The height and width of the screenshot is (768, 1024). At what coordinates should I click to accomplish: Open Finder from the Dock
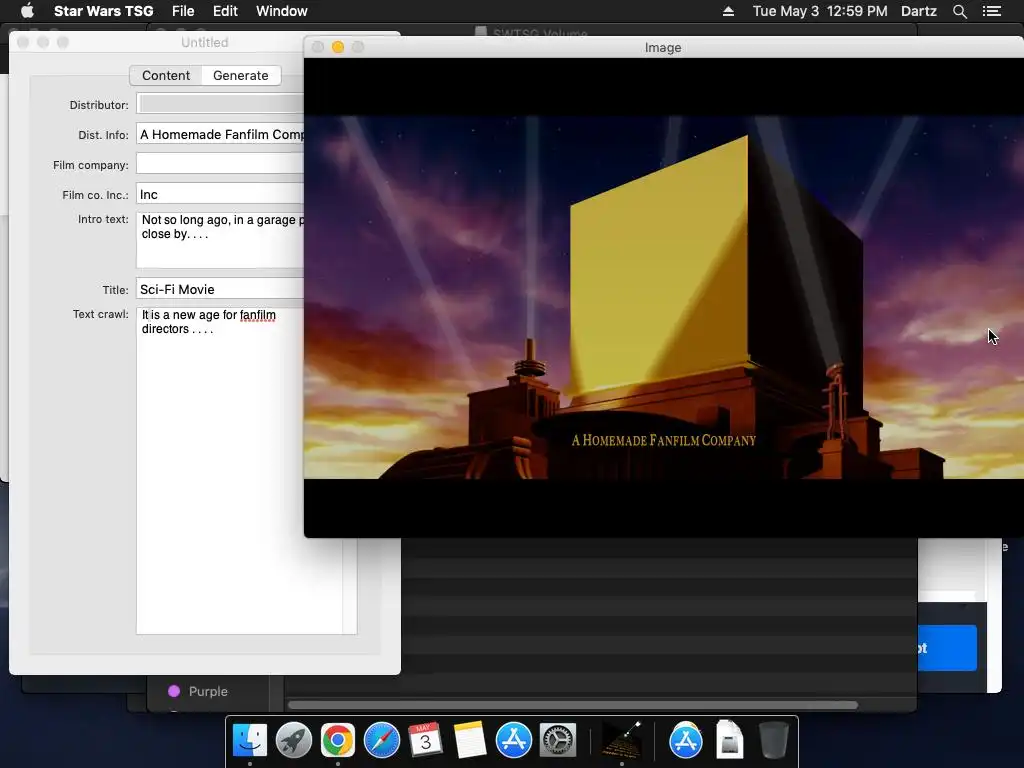point(249,741)
